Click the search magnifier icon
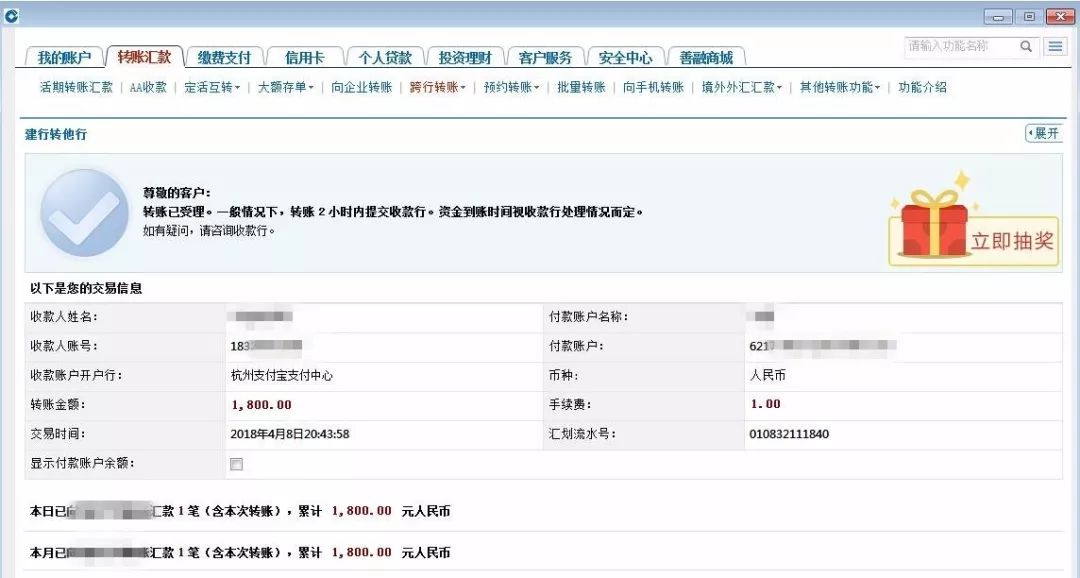1080x578 pixels. tap(1026, 46)
